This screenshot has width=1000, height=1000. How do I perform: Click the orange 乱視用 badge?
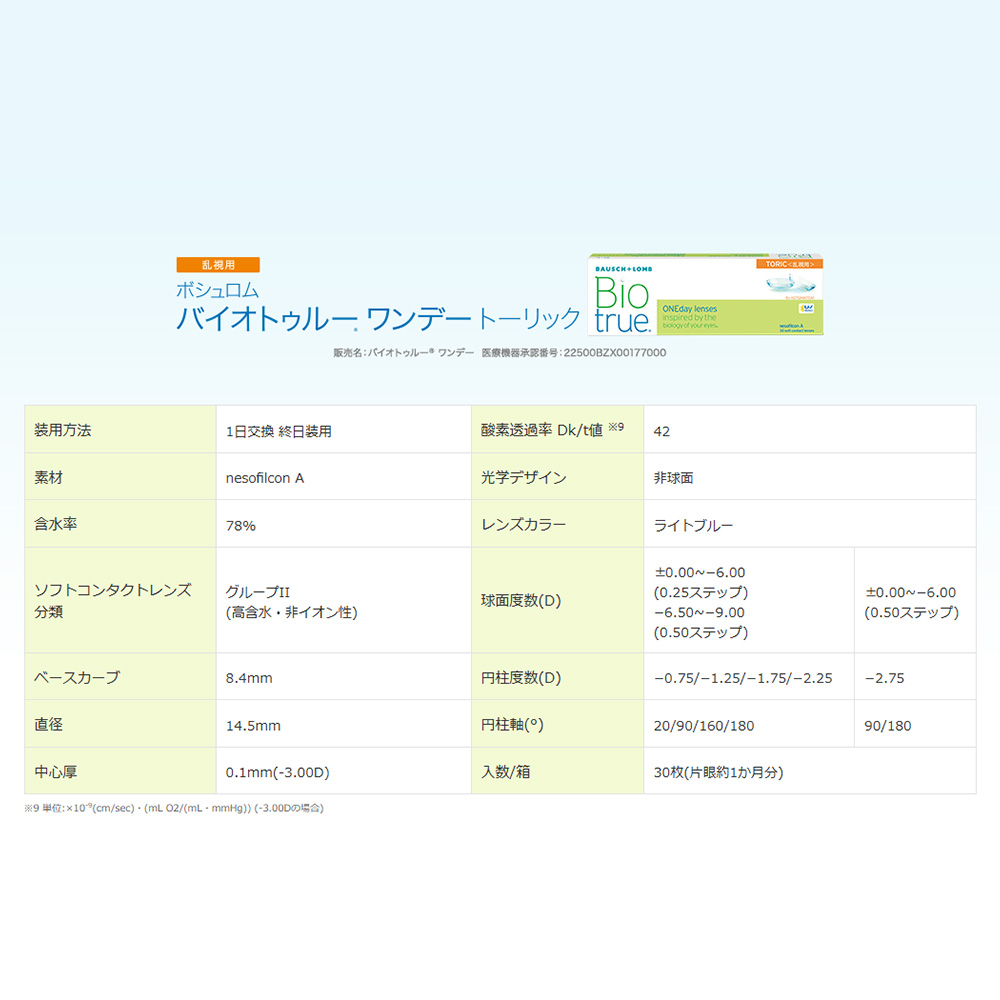coord(218,265)
